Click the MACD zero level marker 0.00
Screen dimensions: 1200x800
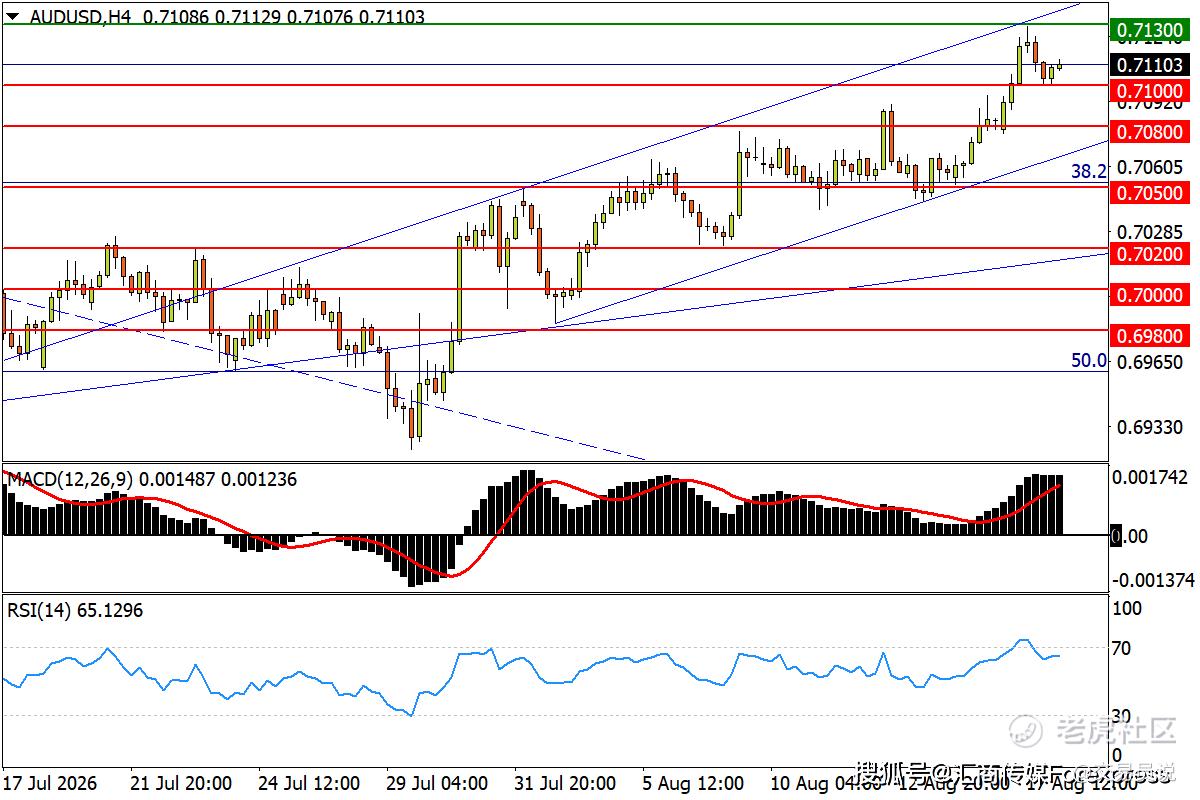tap(1130, 536)
